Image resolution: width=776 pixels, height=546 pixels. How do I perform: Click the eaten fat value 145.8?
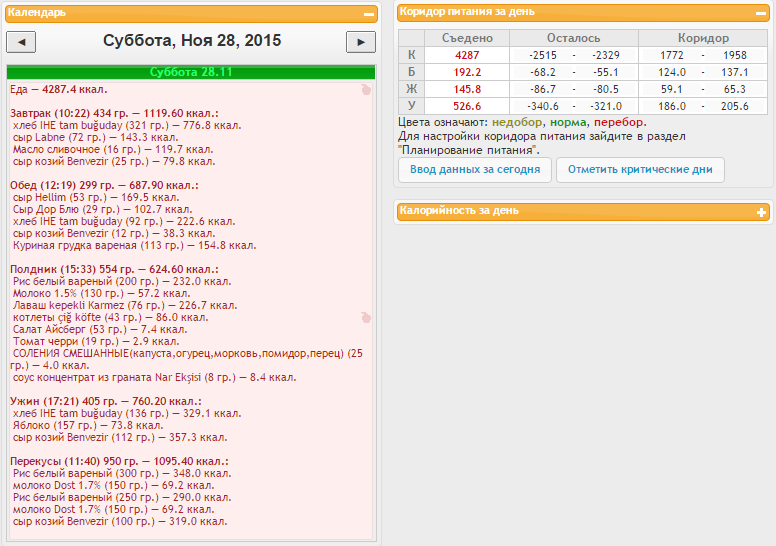pyautogui.click(x=467, y=89)
